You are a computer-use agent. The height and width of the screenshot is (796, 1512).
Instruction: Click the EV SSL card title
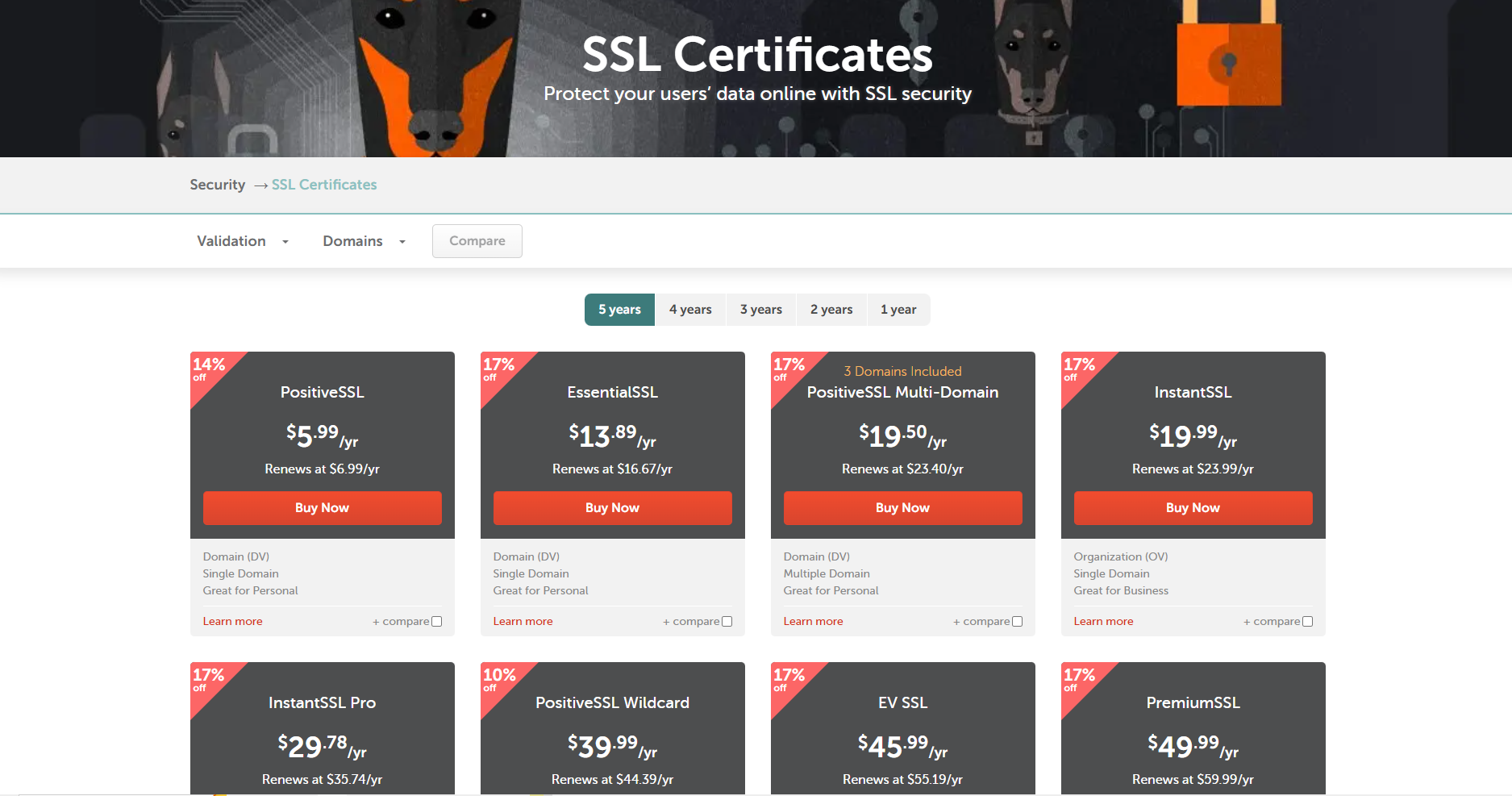(x=903, y=702)
